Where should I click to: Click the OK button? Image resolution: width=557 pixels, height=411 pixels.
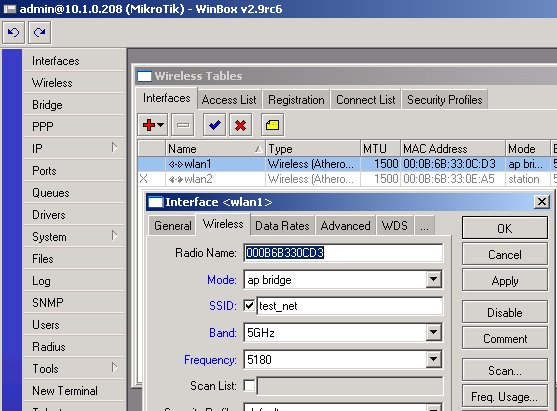pyautogui.click(x=505, y=228)
